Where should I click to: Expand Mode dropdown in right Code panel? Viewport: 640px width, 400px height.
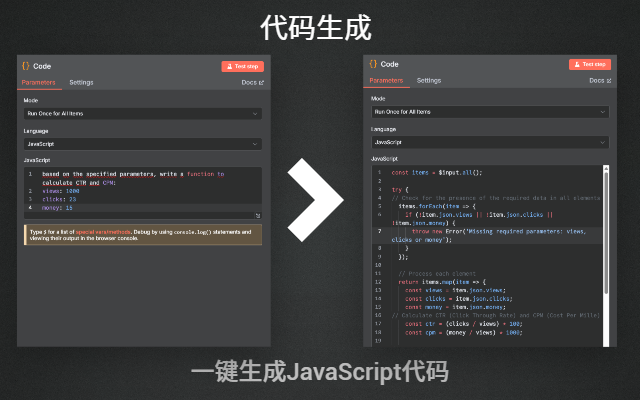click(490, 112)
